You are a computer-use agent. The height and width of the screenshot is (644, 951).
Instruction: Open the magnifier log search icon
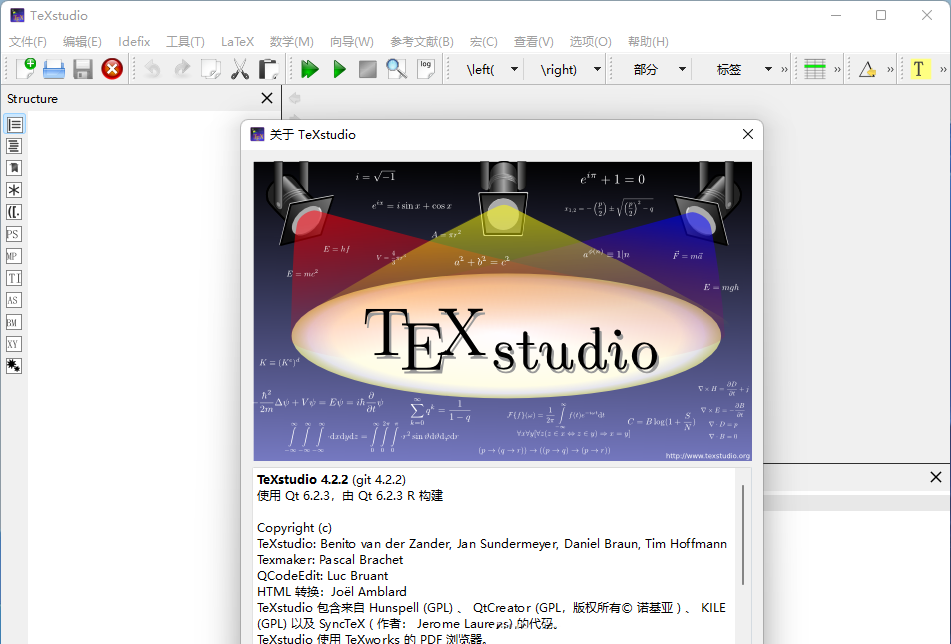coord(395,69)
